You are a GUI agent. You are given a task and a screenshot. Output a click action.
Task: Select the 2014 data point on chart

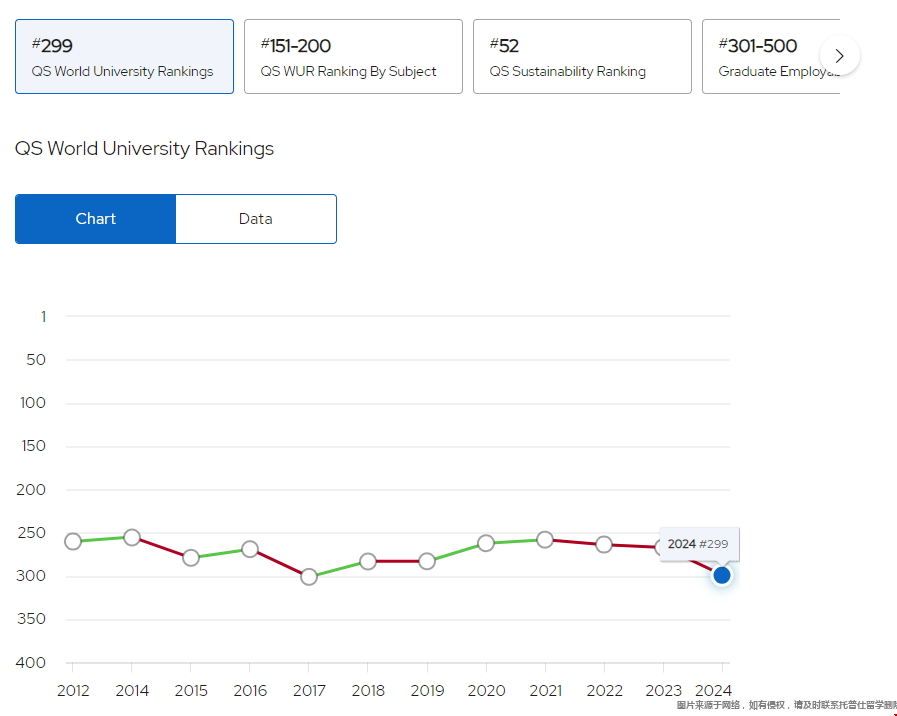(132, 538)
